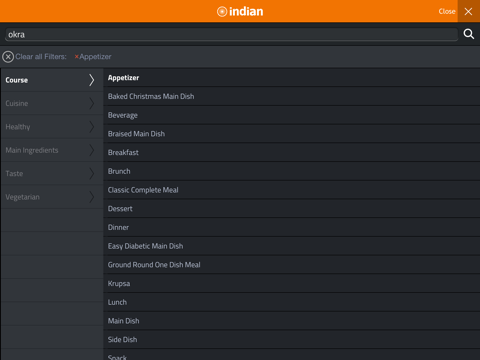Expand the Cuisine chevron arrow
Screen dimensions: 480x360
point(92,103)
